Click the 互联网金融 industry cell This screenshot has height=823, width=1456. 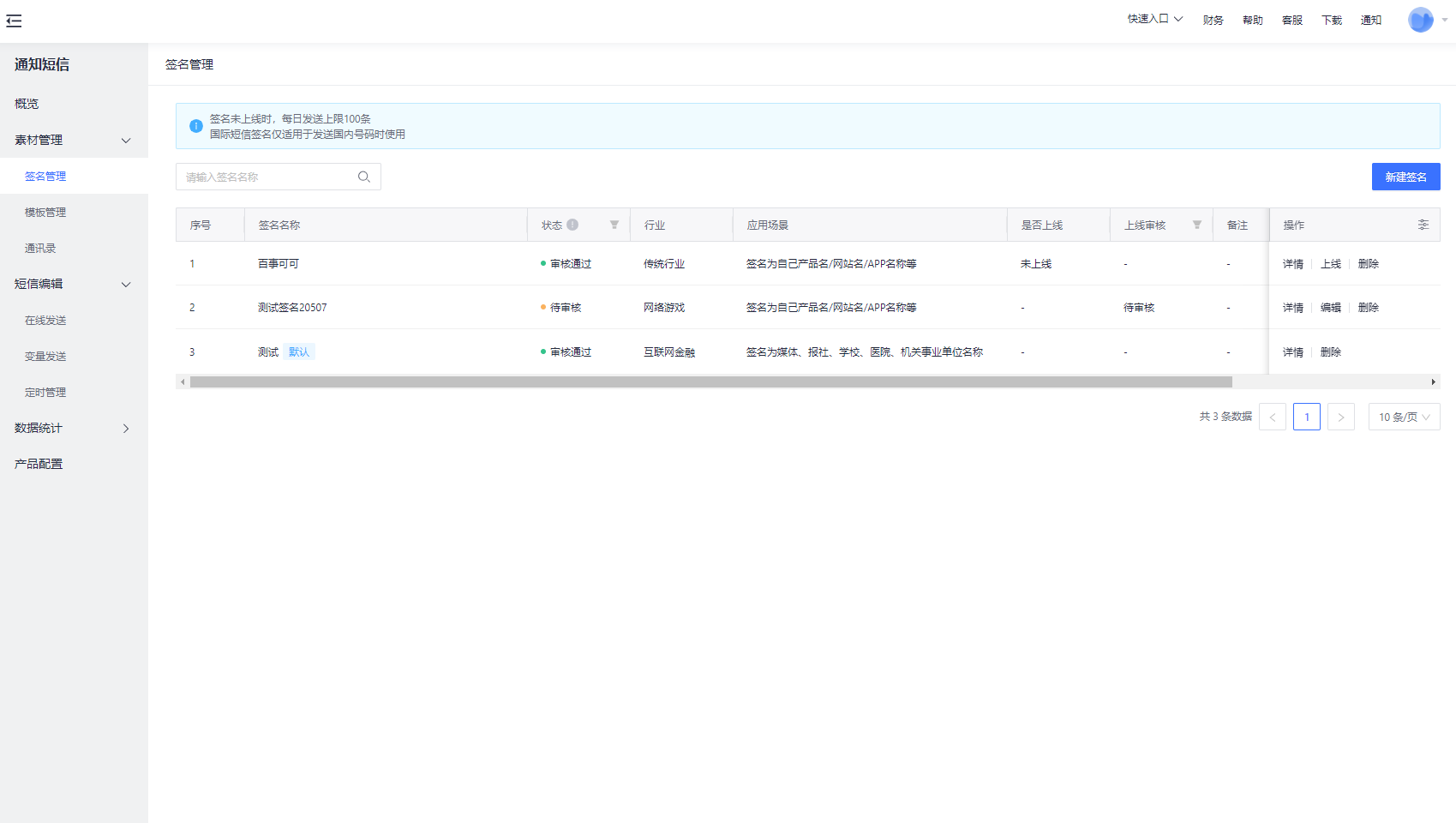[669, 352]
